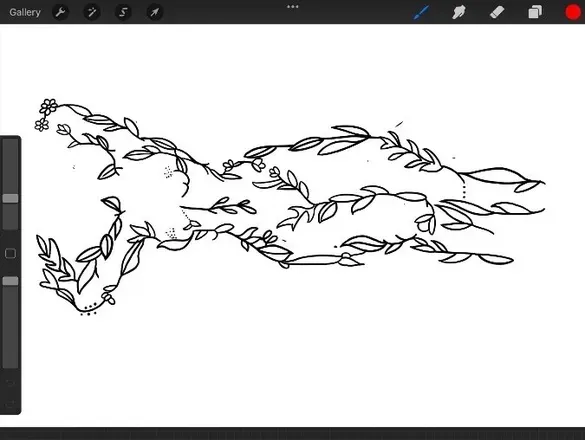This screenshot has height=440, width=585.
Task: Tap the redo arrow in sidebar
Action: pyautogui.click(x=10, y=403)
